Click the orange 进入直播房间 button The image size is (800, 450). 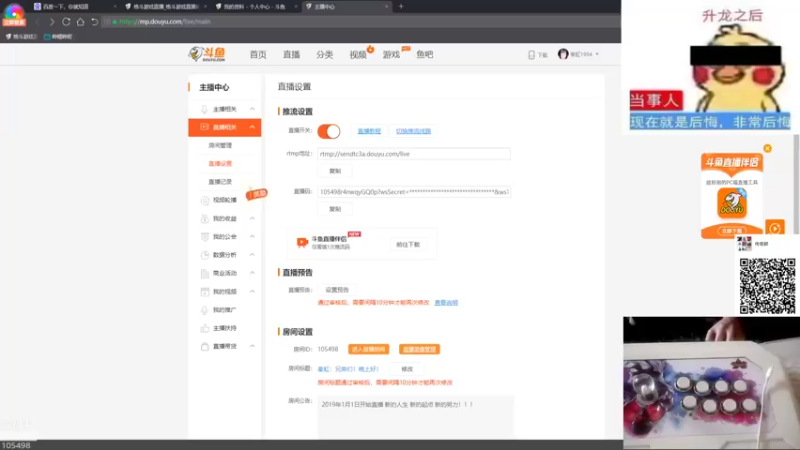(368, 349)
